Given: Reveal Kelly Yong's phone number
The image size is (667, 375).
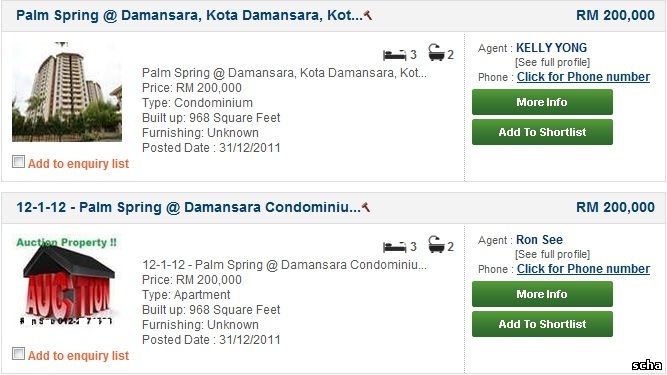Looking at the screenshot, I should click(583, 77).
